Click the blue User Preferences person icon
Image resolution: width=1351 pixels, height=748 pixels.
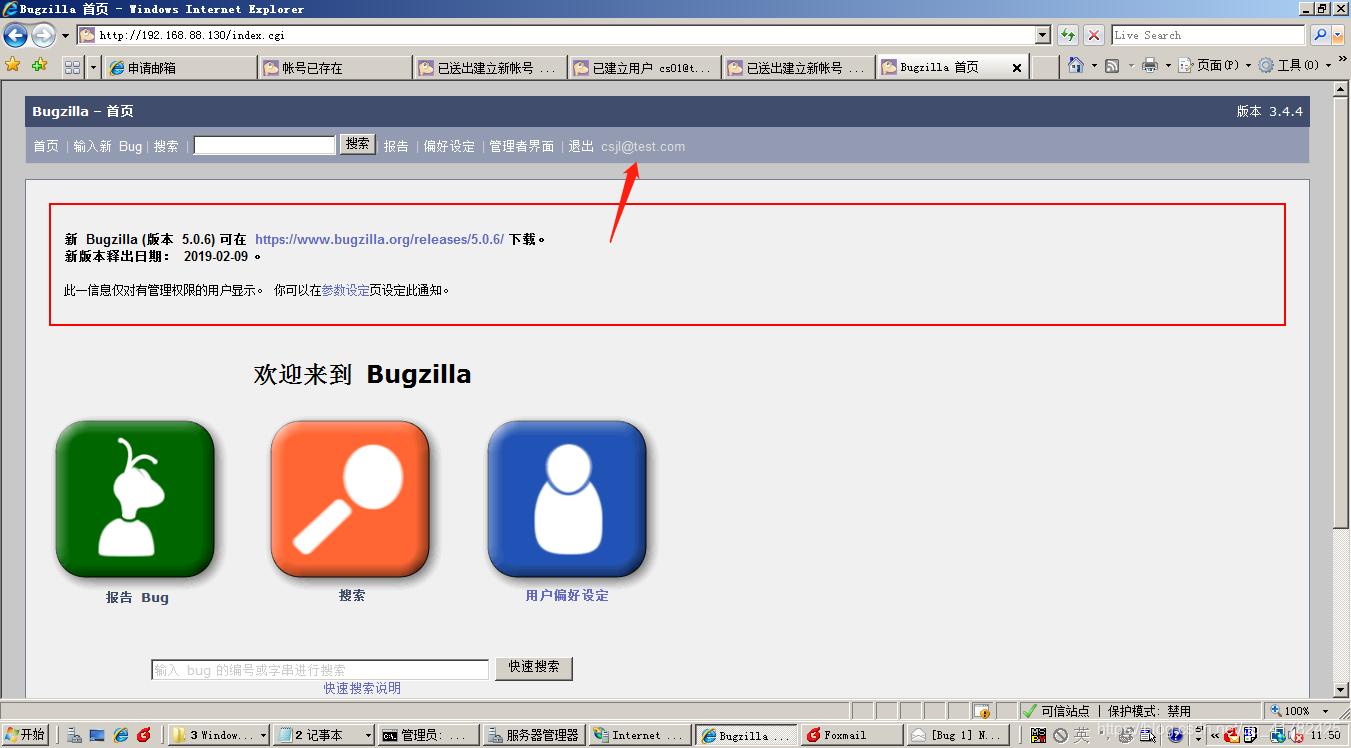coord(567,499)
